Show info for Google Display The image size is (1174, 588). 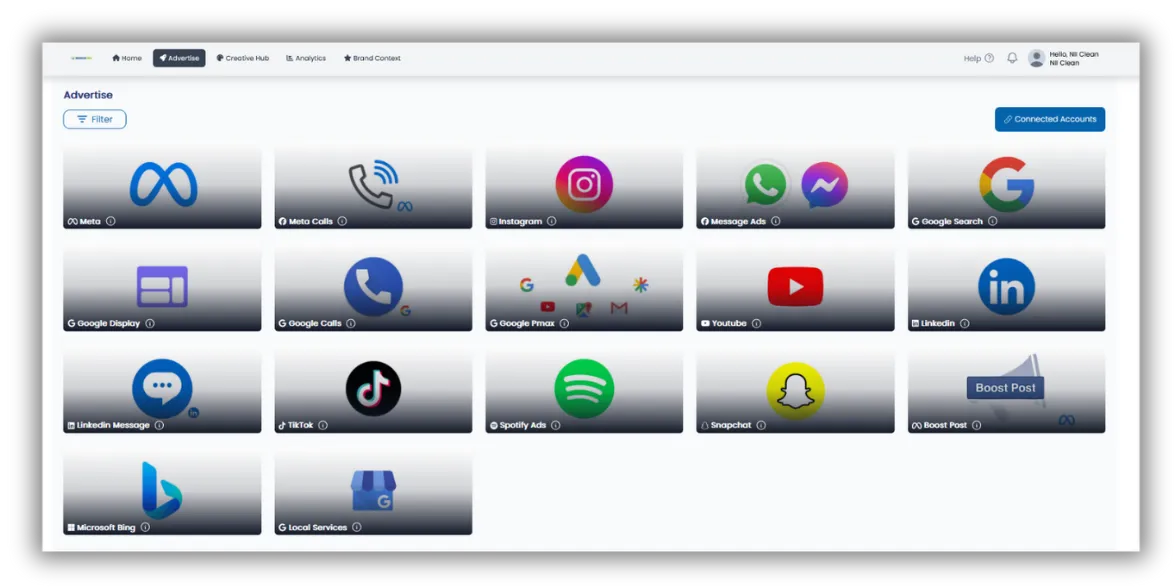point(150,324)
